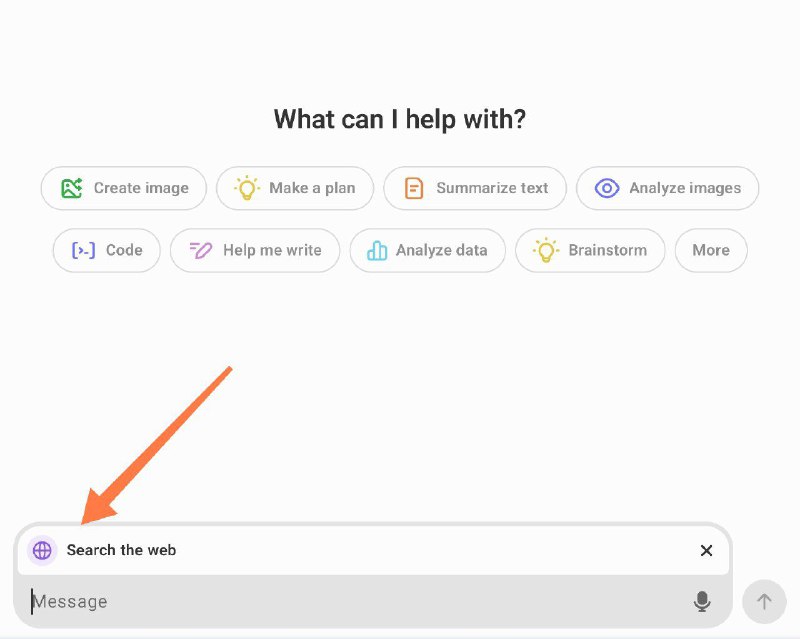The height and width of the screenshot is (639, 800).
Task: Click the Code brackets icon
Action: [x=84, y=250]
